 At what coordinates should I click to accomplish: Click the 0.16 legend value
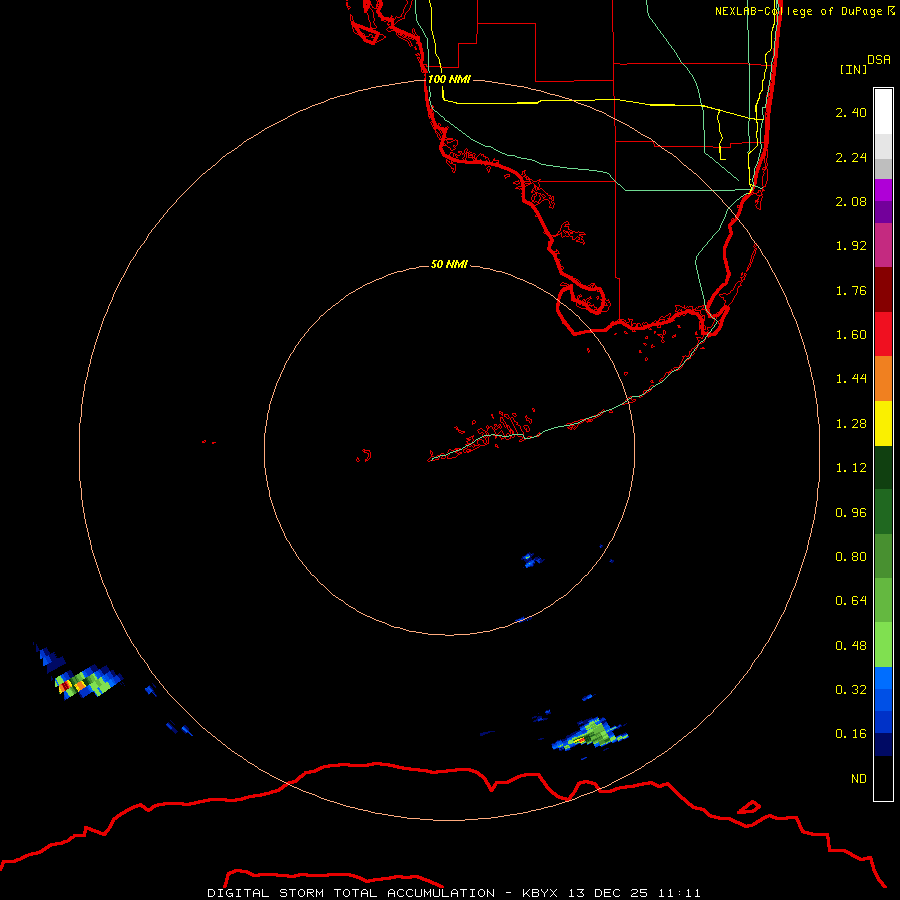pos(851,734)
